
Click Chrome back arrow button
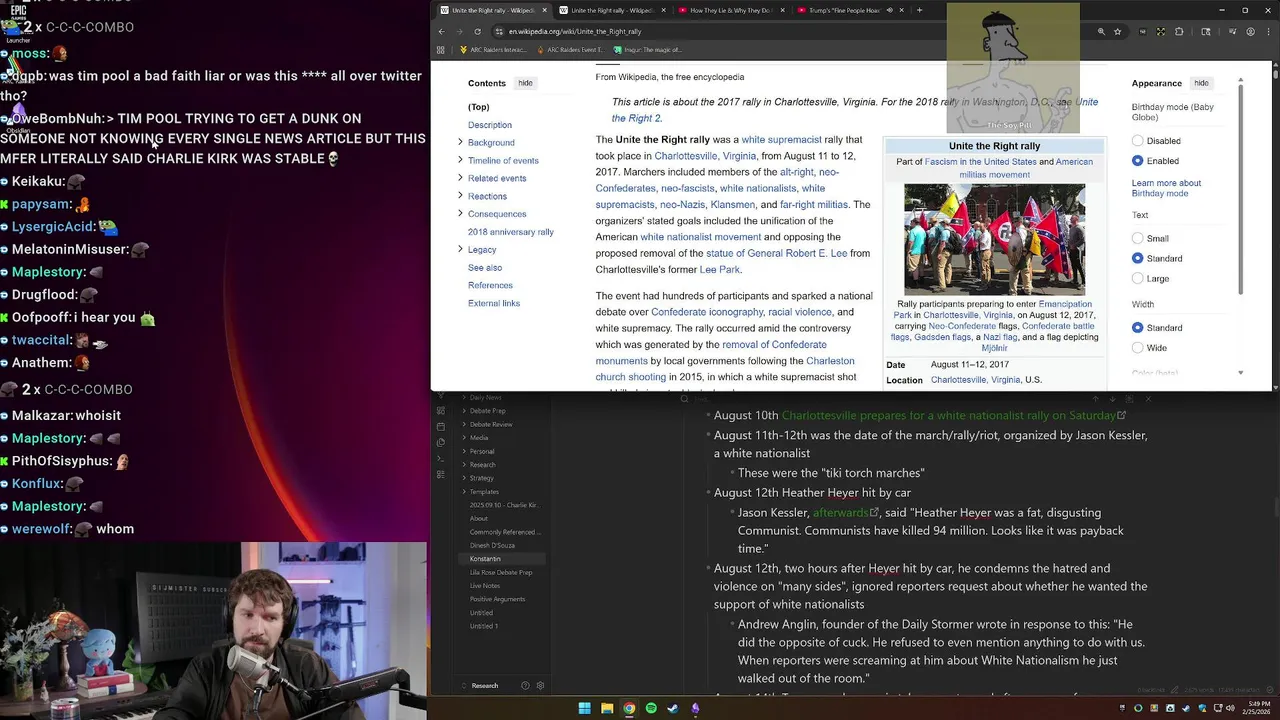click(441, 31)
